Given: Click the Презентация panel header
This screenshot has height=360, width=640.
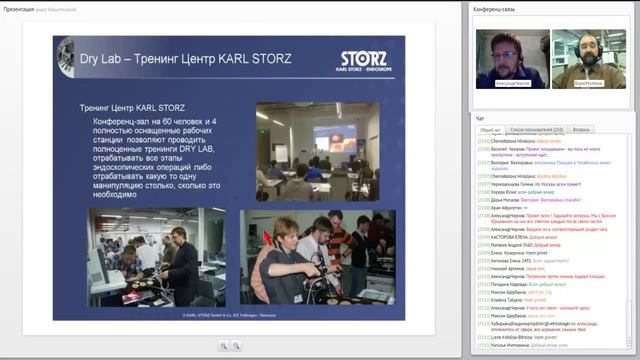Looking at the screenshot, I should pyautogui.click(x=19, y=9).
